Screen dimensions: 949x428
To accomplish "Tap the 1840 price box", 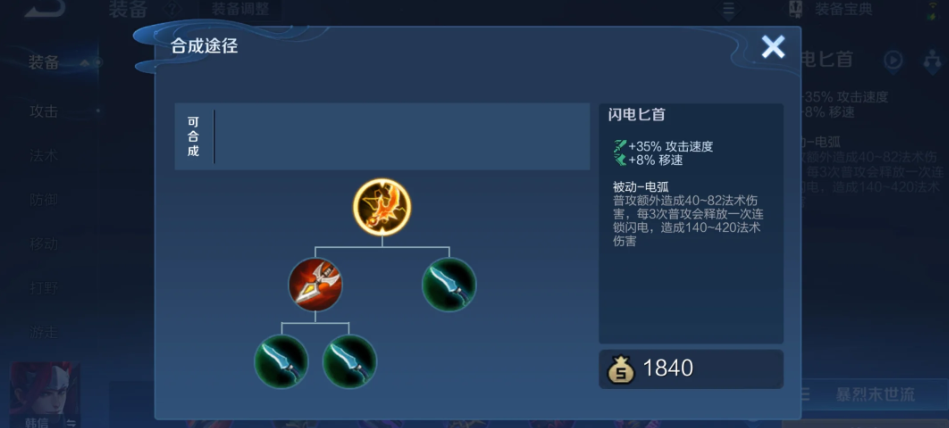I will coord(691,369).
